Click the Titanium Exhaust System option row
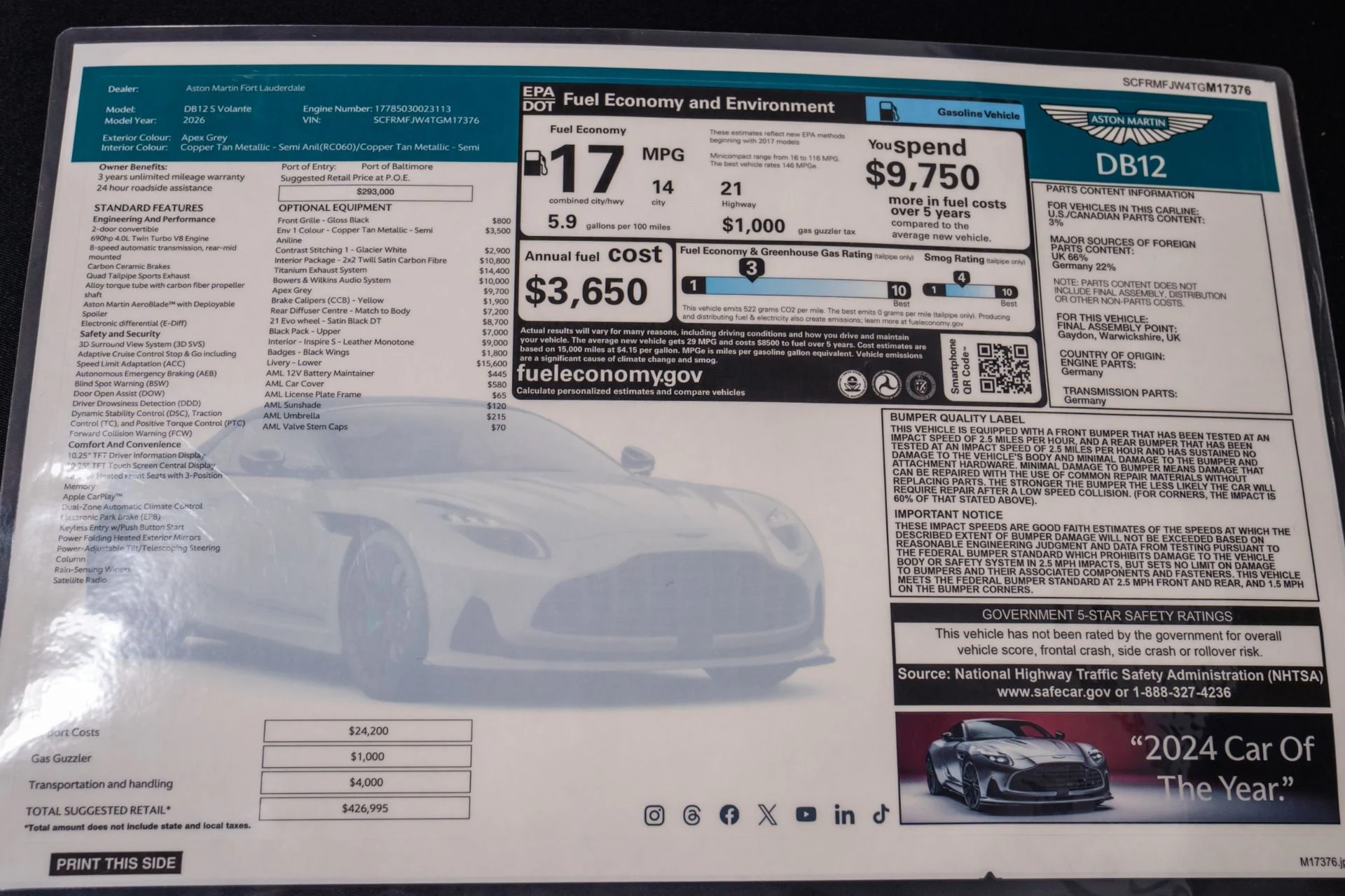 click(x=392, y=270)
